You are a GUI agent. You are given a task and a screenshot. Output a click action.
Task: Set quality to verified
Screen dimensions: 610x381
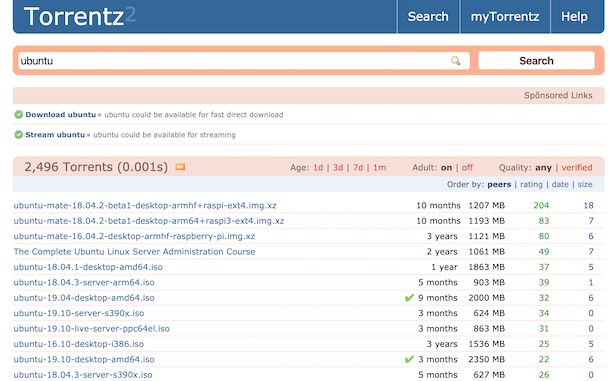pos(577,167)
